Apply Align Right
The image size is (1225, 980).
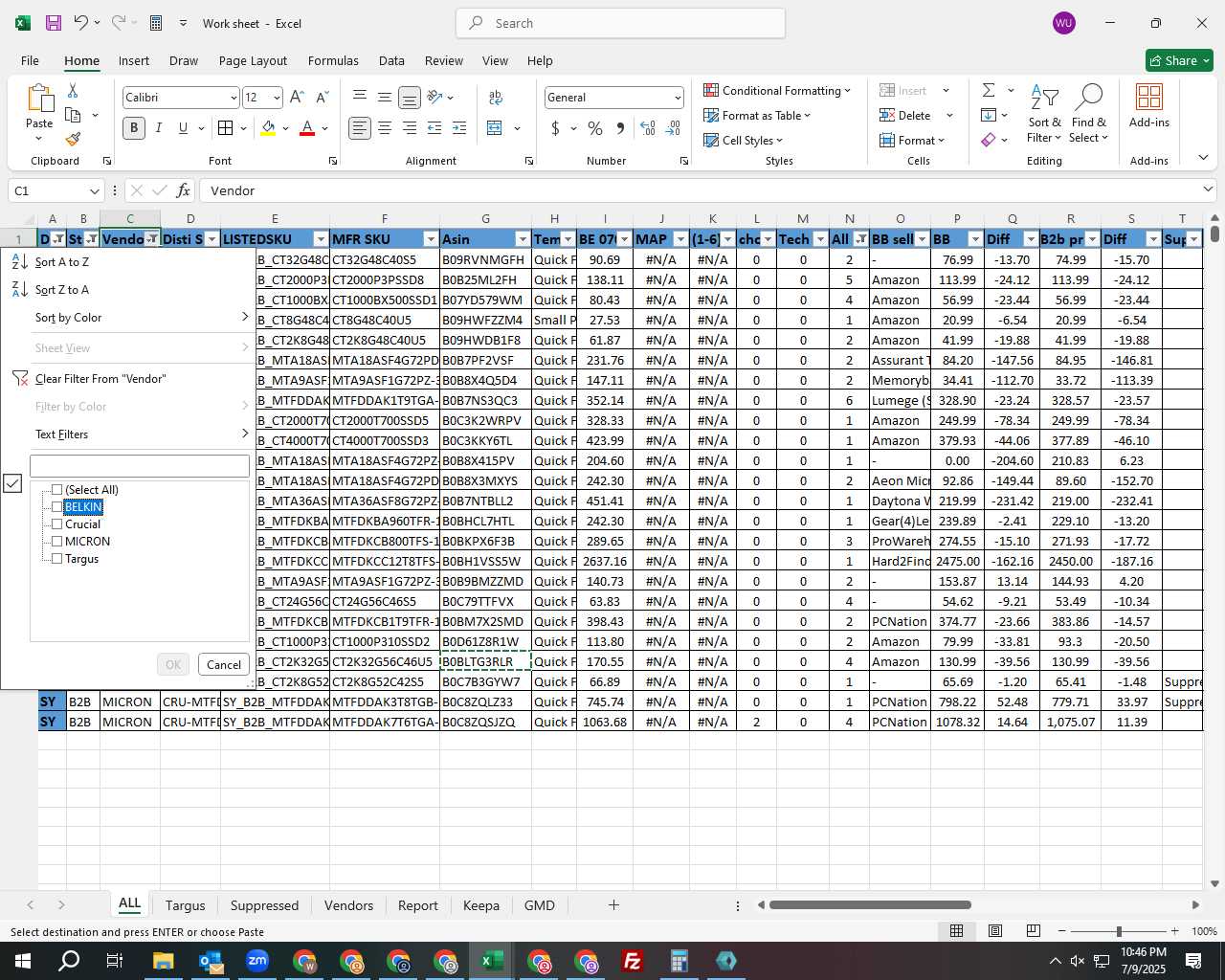tap(410, 128)
